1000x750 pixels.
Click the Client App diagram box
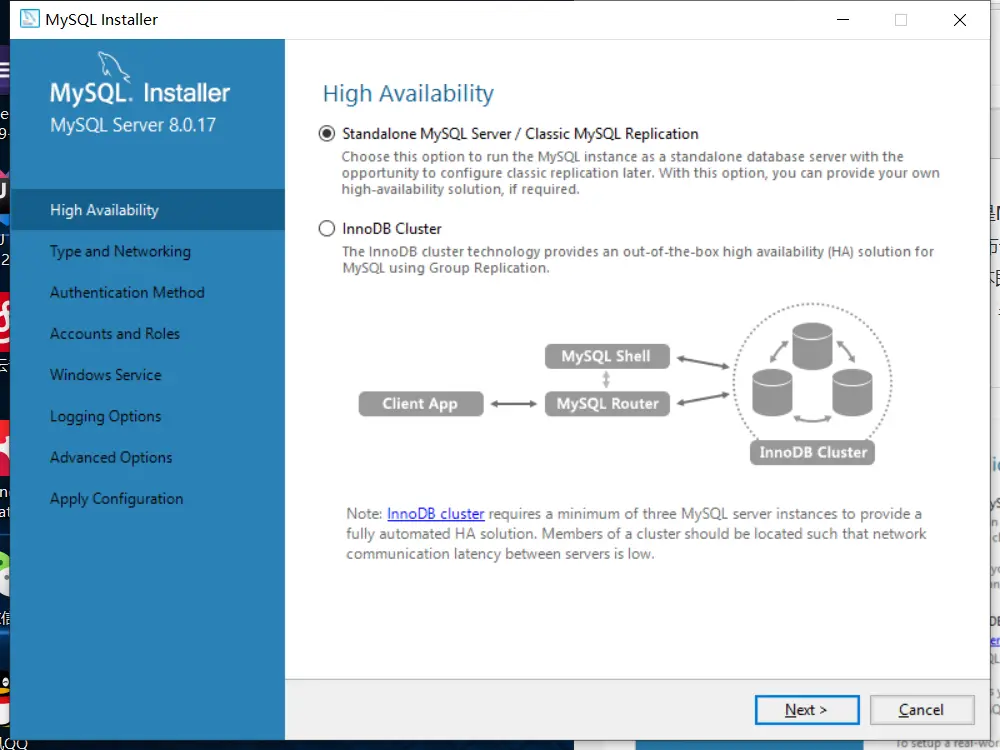(x=421, y=404)
